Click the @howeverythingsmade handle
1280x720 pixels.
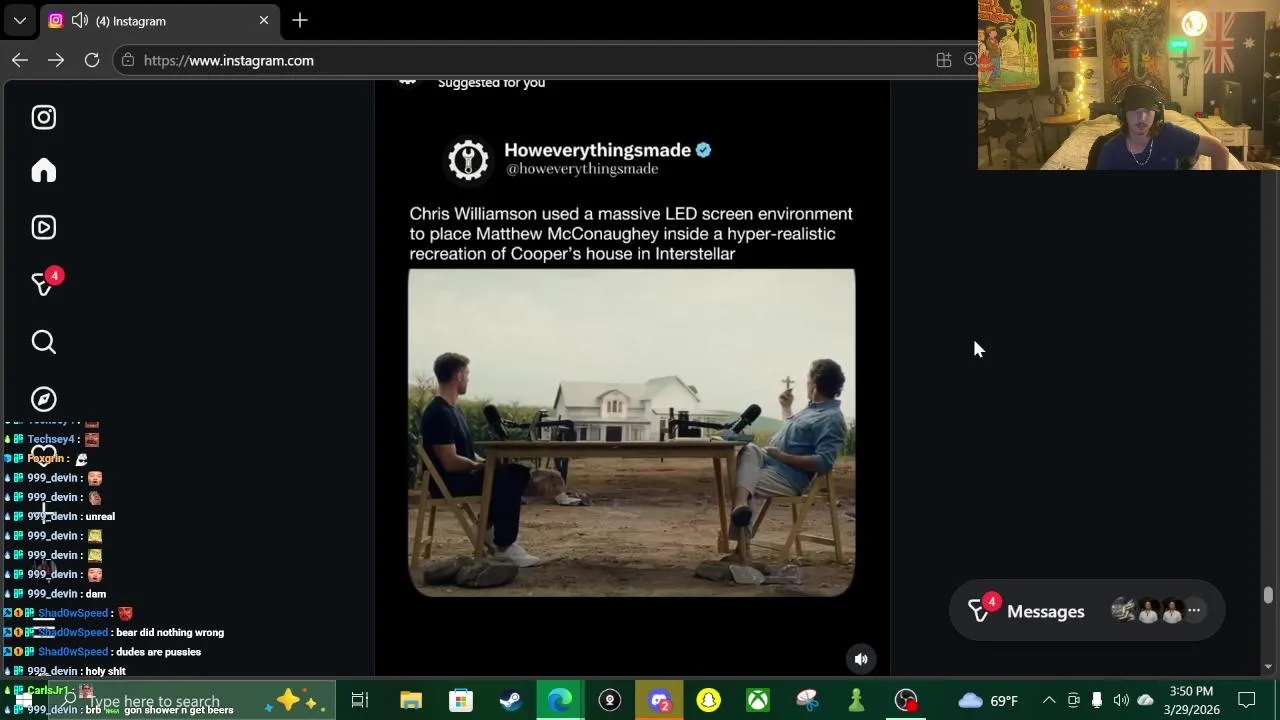tap(582, 169)
